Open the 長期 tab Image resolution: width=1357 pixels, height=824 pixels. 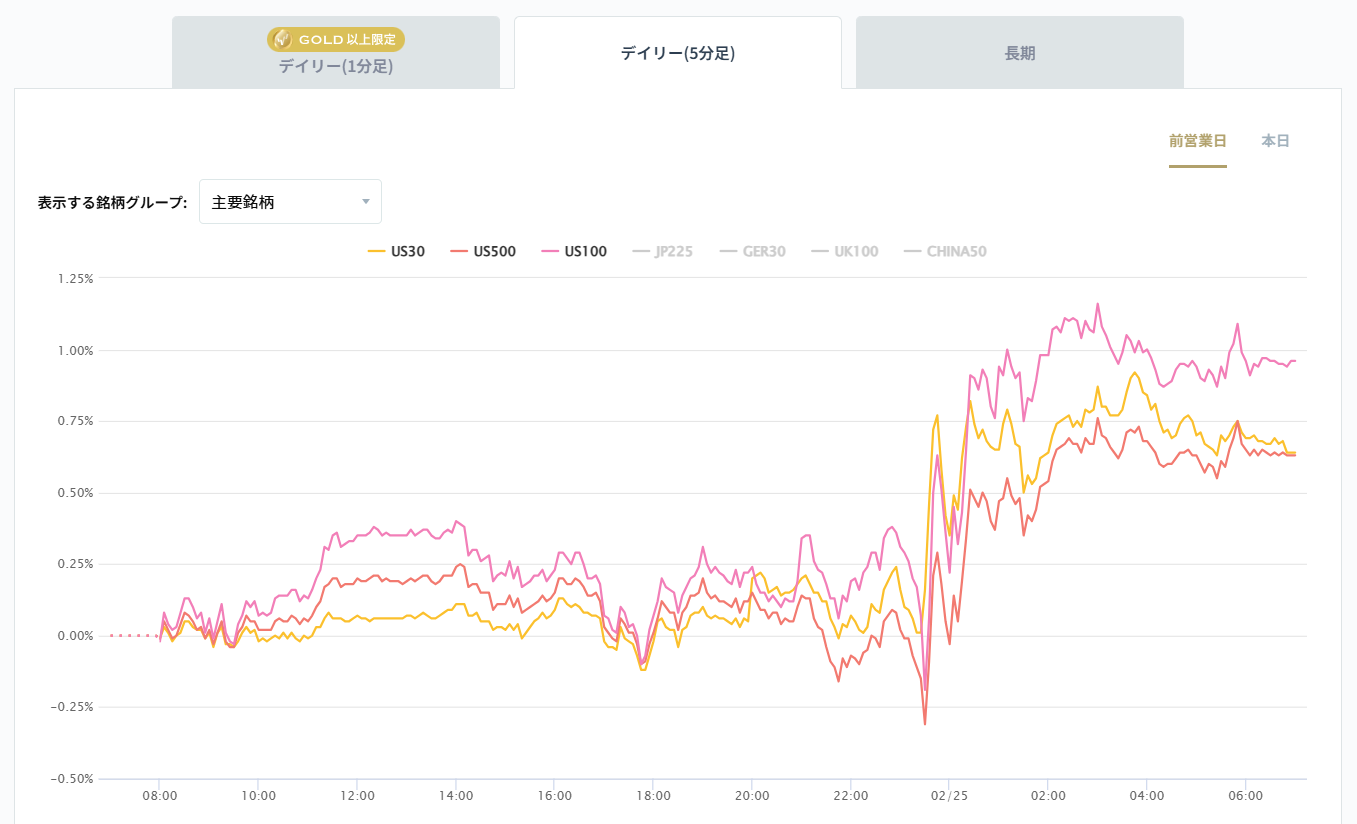coord(1019,53)
